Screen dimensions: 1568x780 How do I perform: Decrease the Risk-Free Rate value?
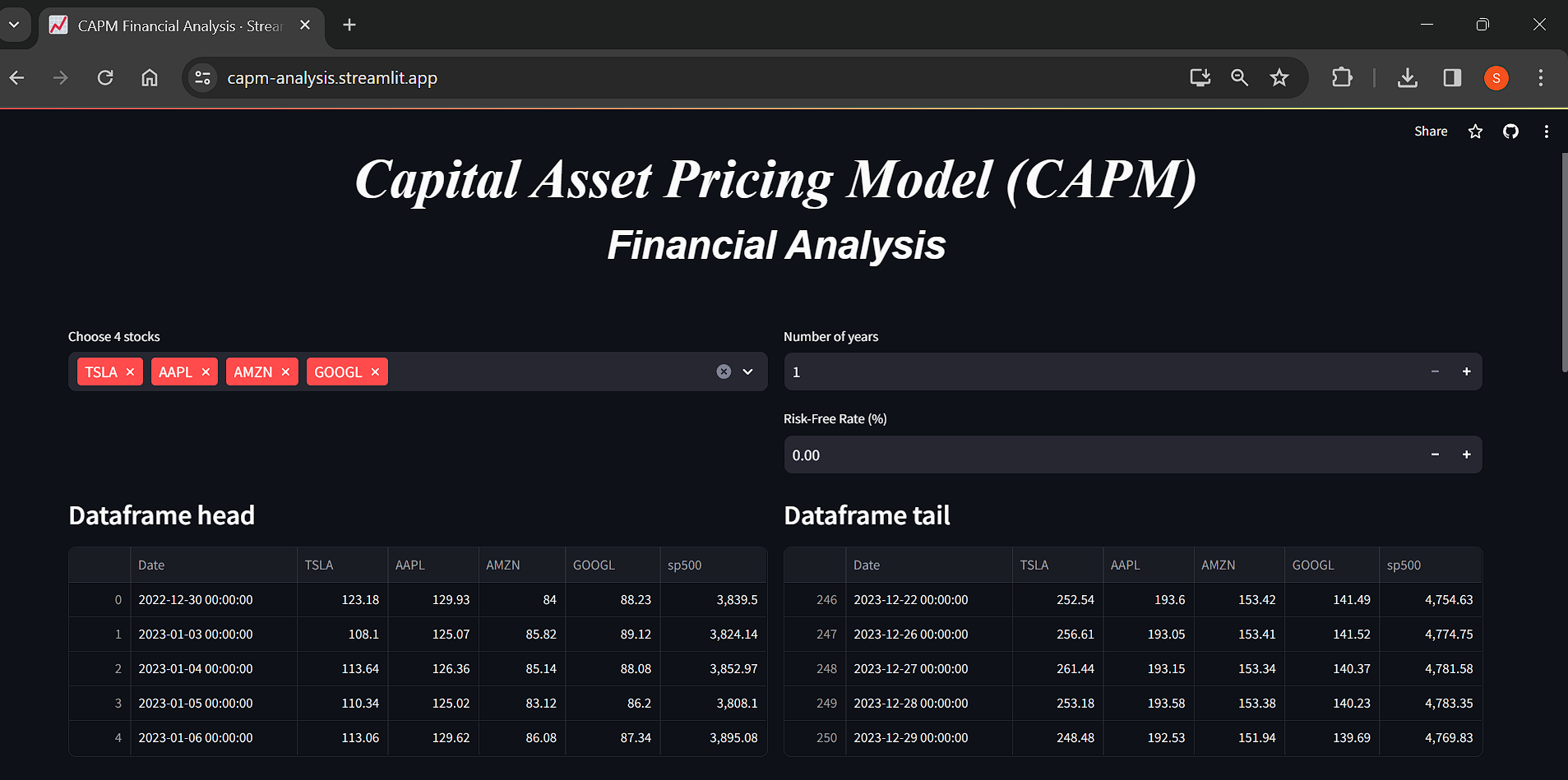click(1435, 455)
